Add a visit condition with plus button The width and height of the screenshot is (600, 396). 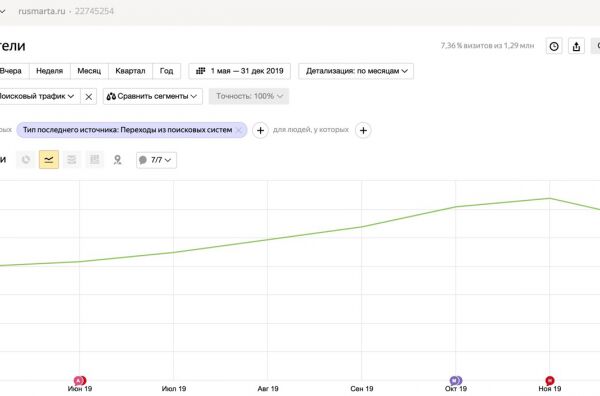tap(260, 130)
